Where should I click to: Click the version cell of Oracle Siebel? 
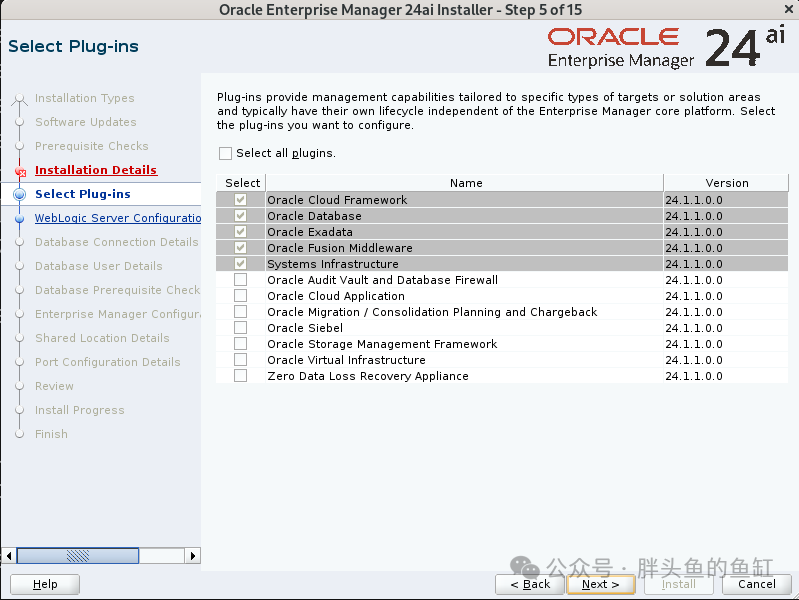[726, 328]
